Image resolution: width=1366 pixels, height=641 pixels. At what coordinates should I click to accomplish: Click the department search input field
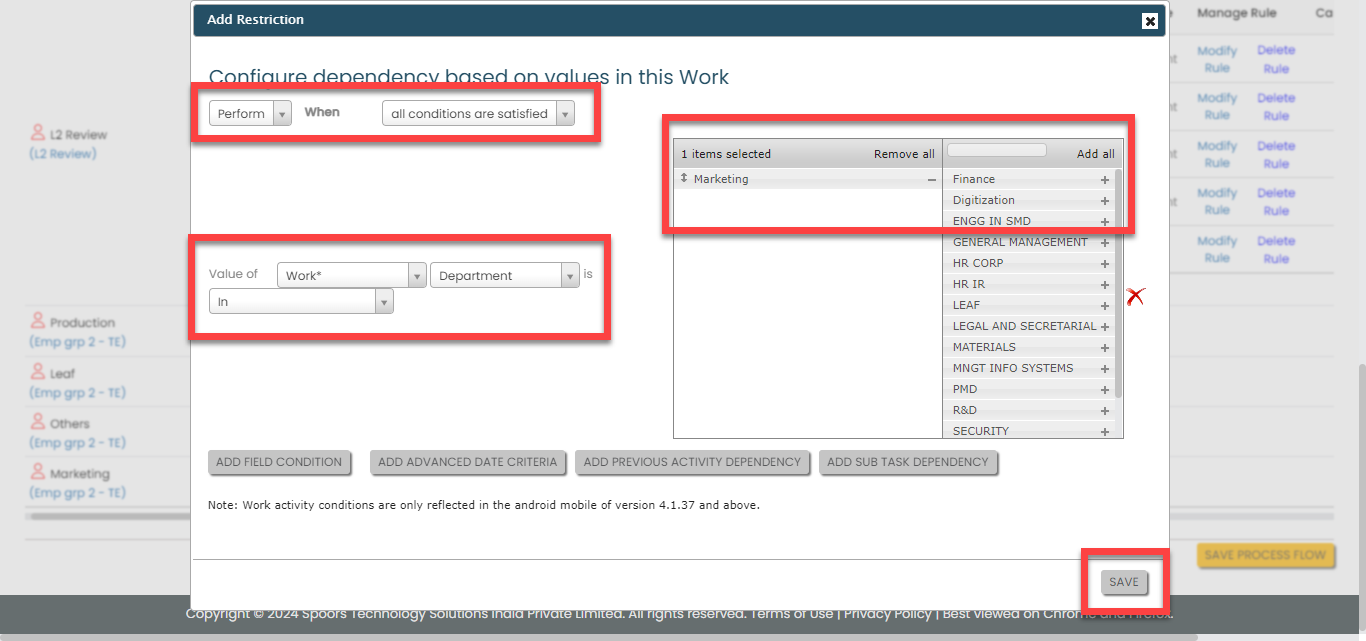click(x=996, y=151)
